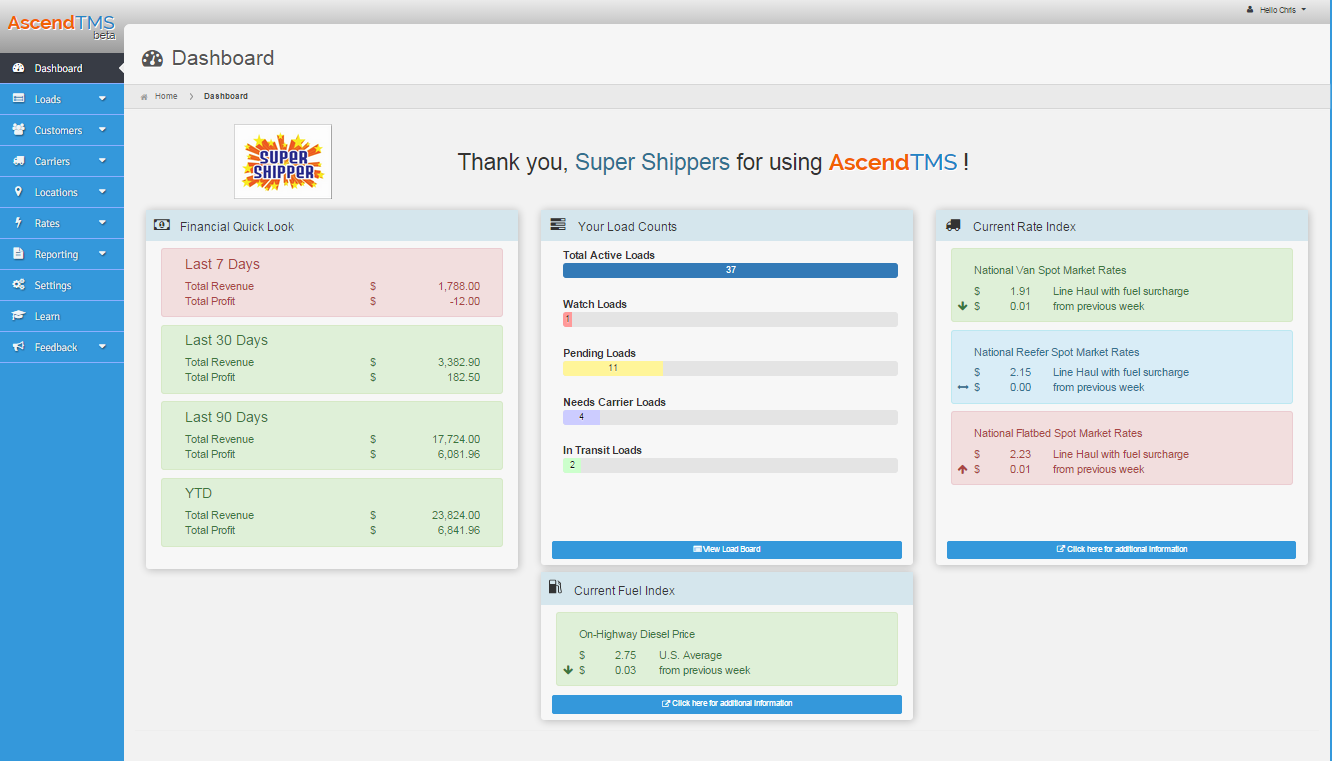This screenshot has width=1332, height=761.
Task: Open the Learn menu item
Action: 62,316
